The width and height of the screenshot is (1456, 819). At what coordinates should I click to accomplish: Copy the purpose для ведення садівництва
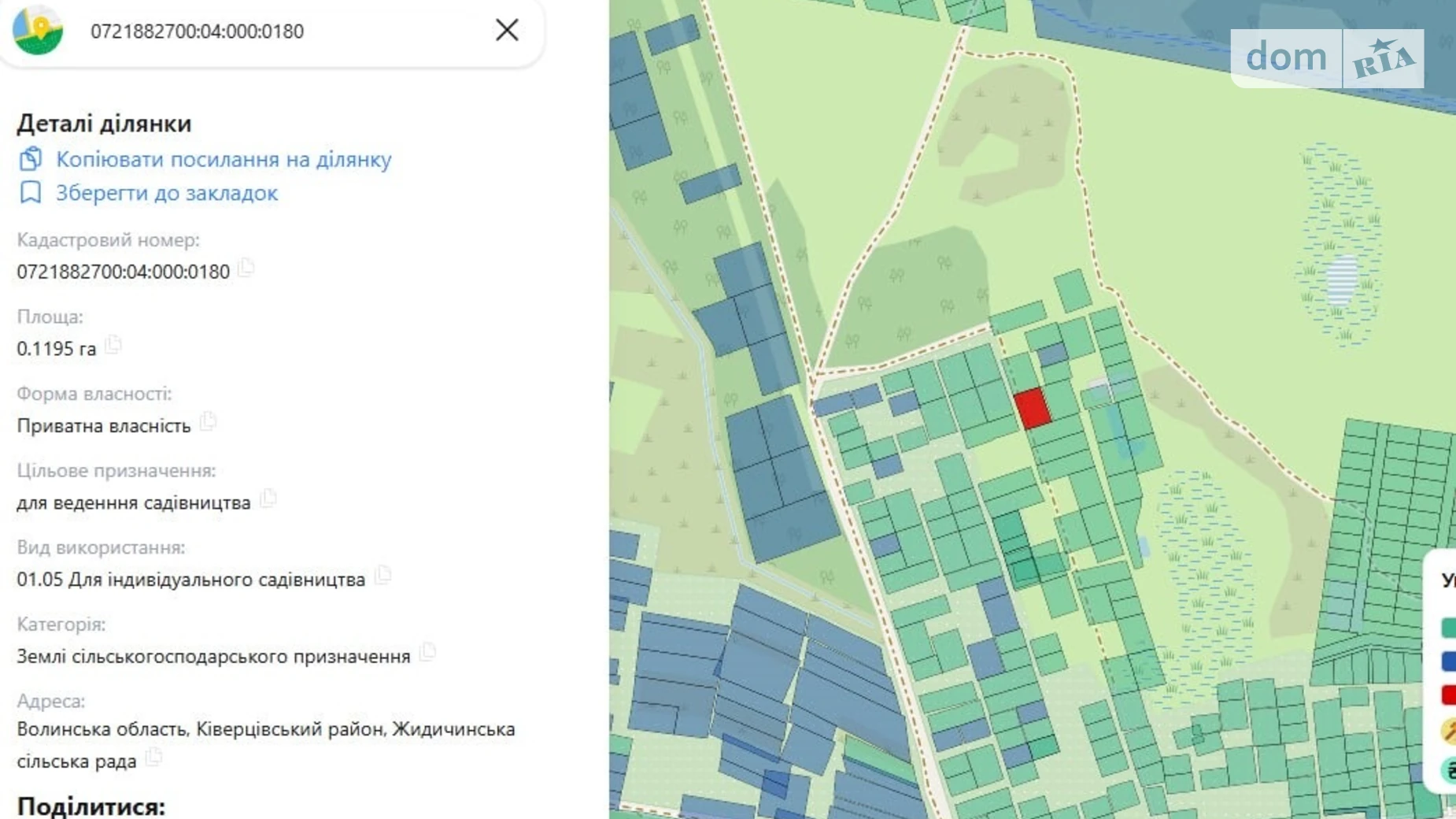267,499
